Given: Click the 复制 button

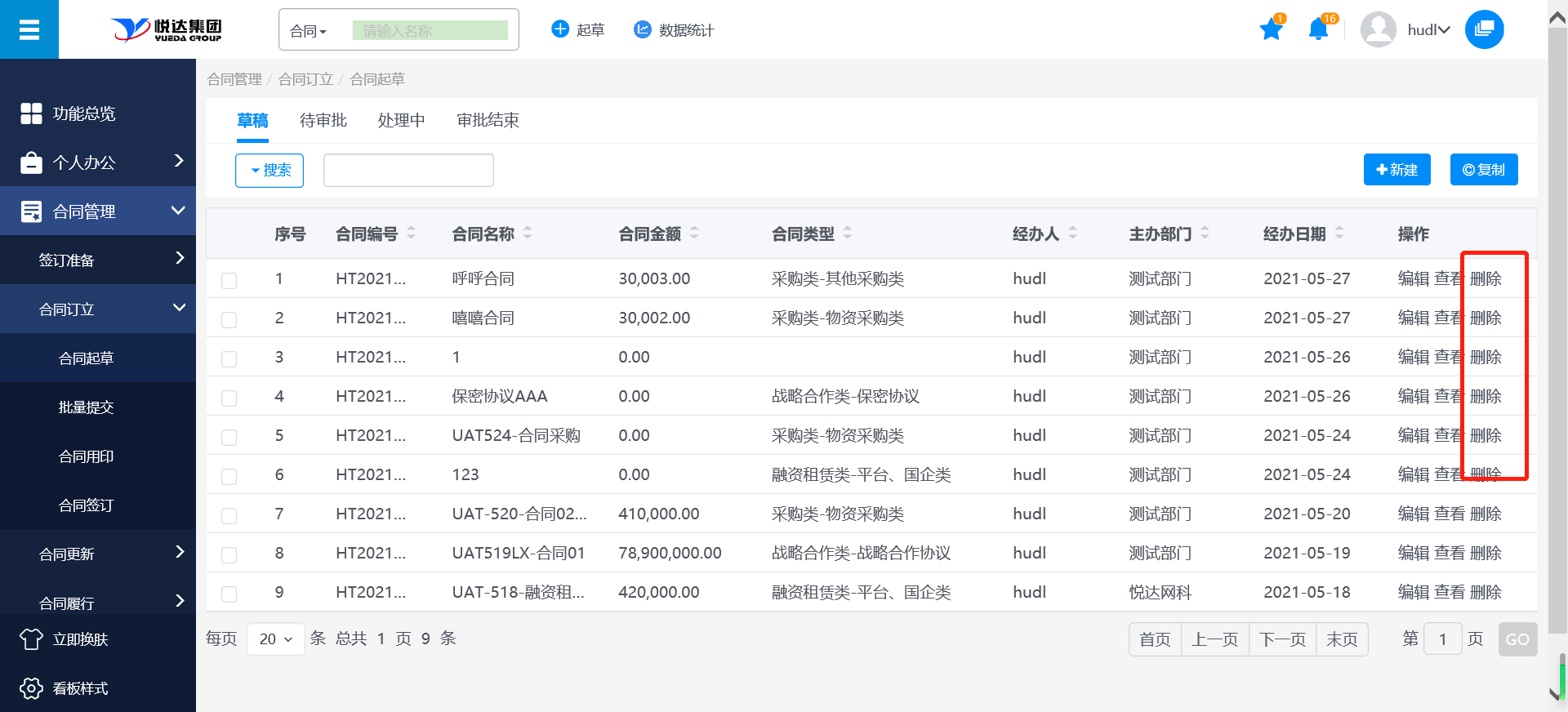Looking at the screenshot, I should 1483,170.
